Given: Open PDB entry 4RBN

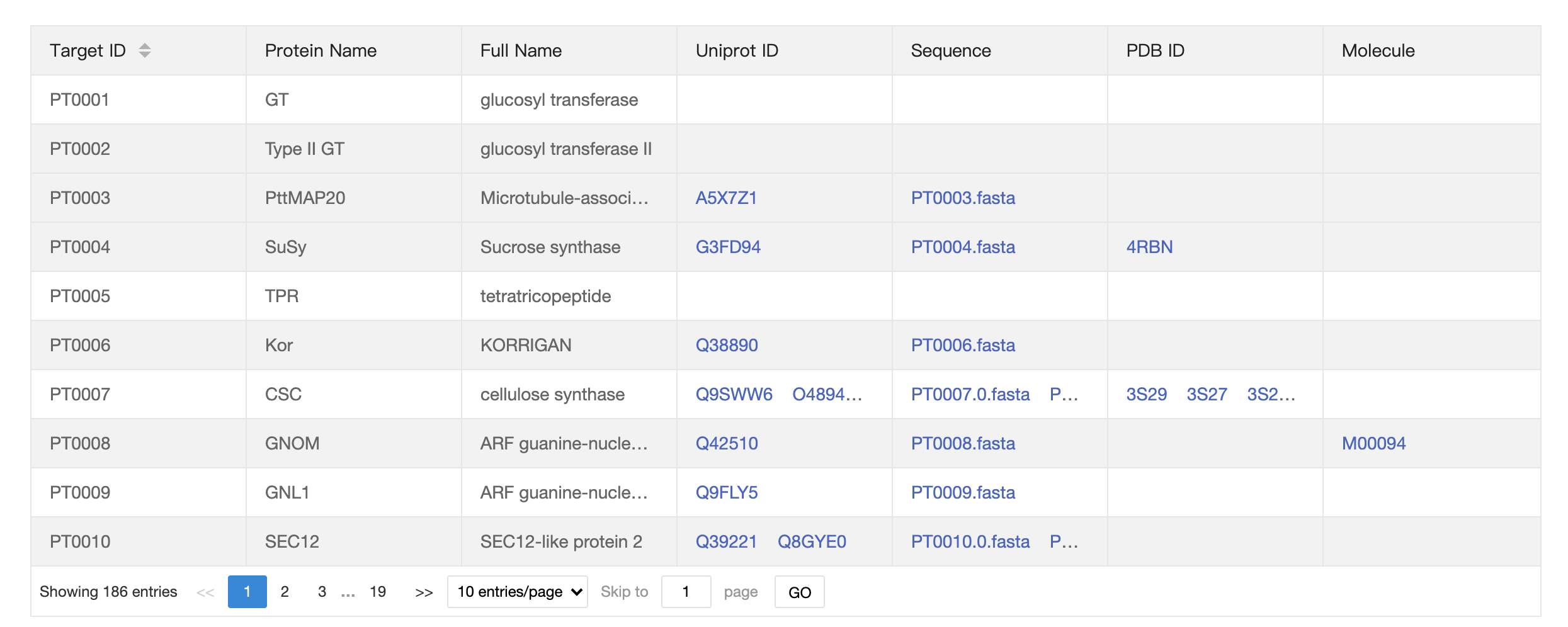Looking at the screenshot, I should 1149,247.
